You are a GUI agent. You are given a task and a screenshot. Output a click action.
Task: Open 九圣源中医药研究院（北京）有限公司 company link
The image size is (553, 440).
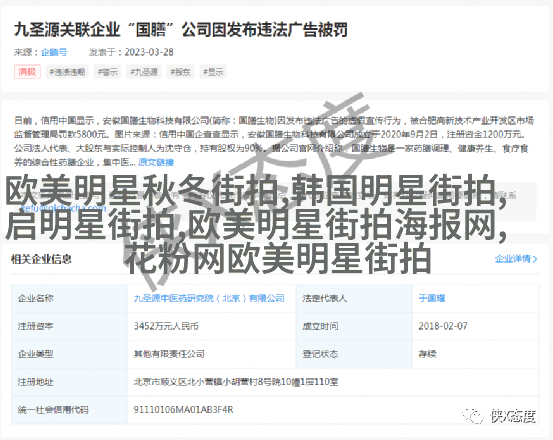tap(209, 298)
